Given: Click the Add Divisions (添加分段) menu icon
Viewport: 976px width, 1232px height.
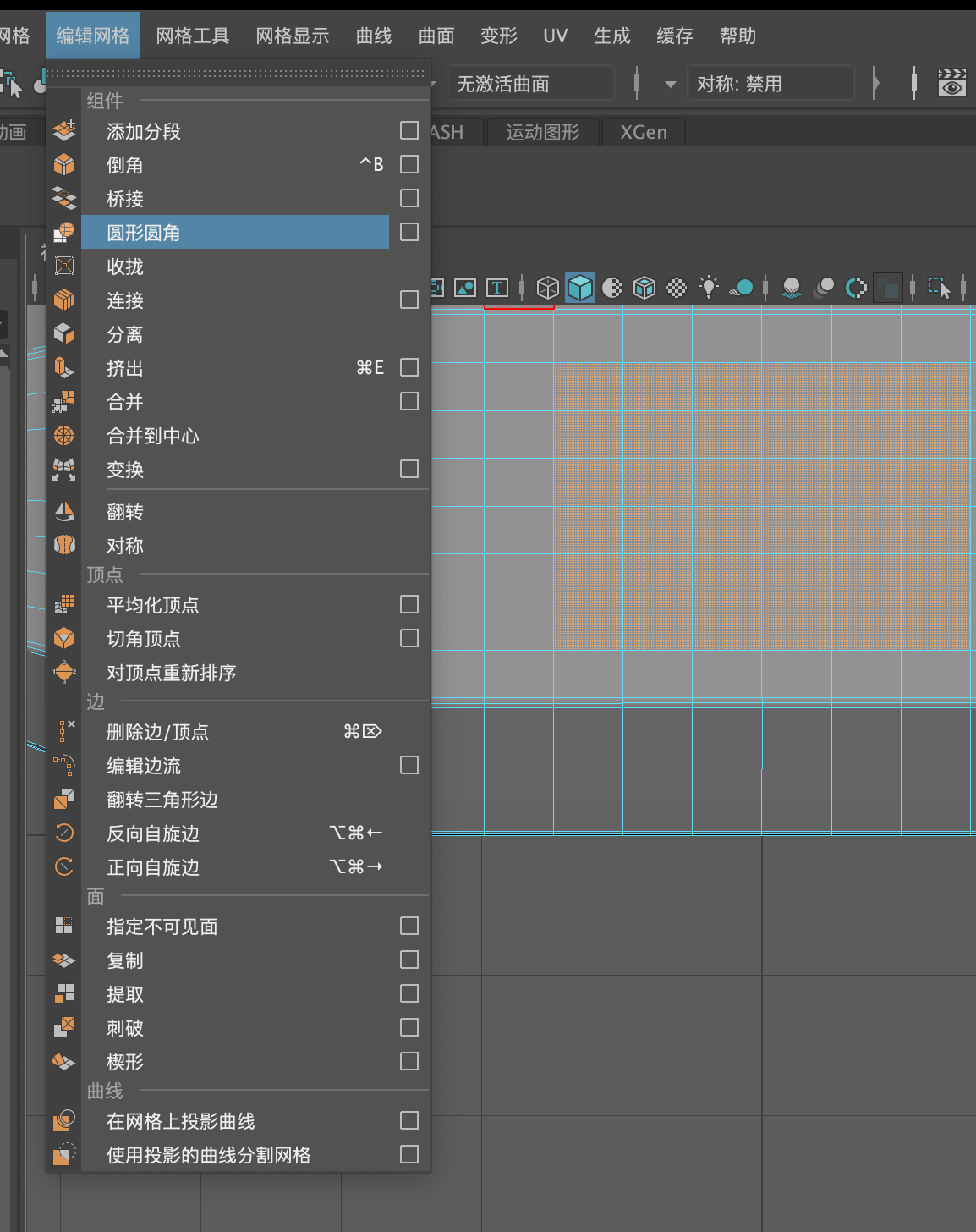Looking at the screenshot, I should (x=64, y=130).
